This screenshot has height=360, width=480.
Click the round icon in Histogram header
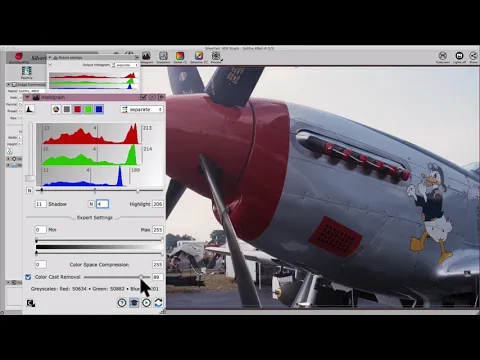coord(152,97)
